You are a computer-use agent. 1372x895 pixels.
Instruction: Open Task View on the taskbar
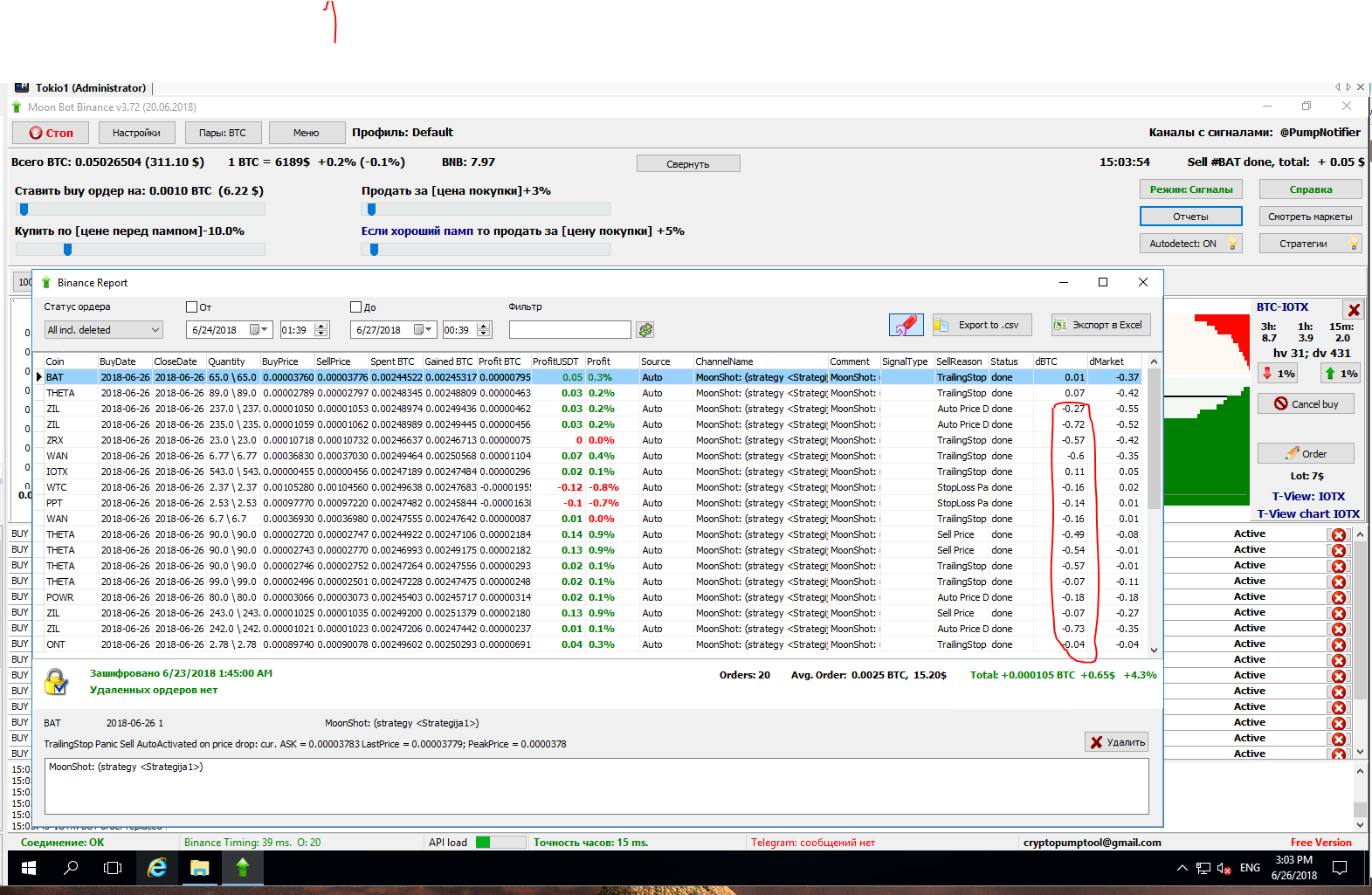pos(113,868)
